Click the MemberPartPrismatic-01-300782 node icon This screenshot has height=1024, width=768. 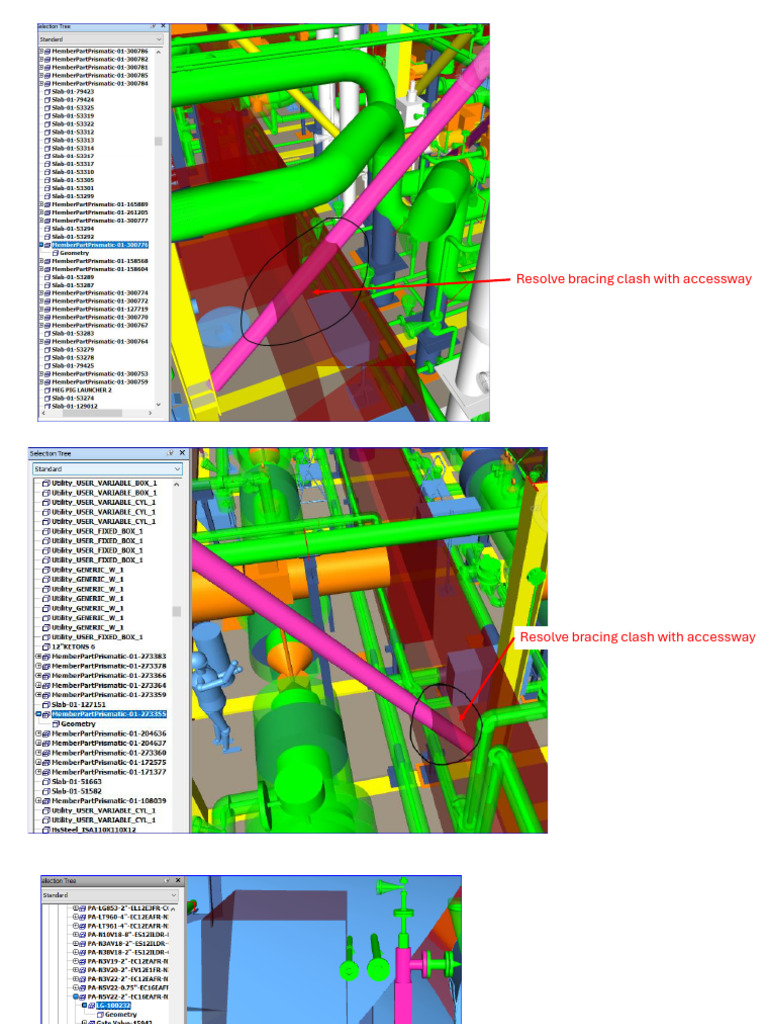point(47,59)
